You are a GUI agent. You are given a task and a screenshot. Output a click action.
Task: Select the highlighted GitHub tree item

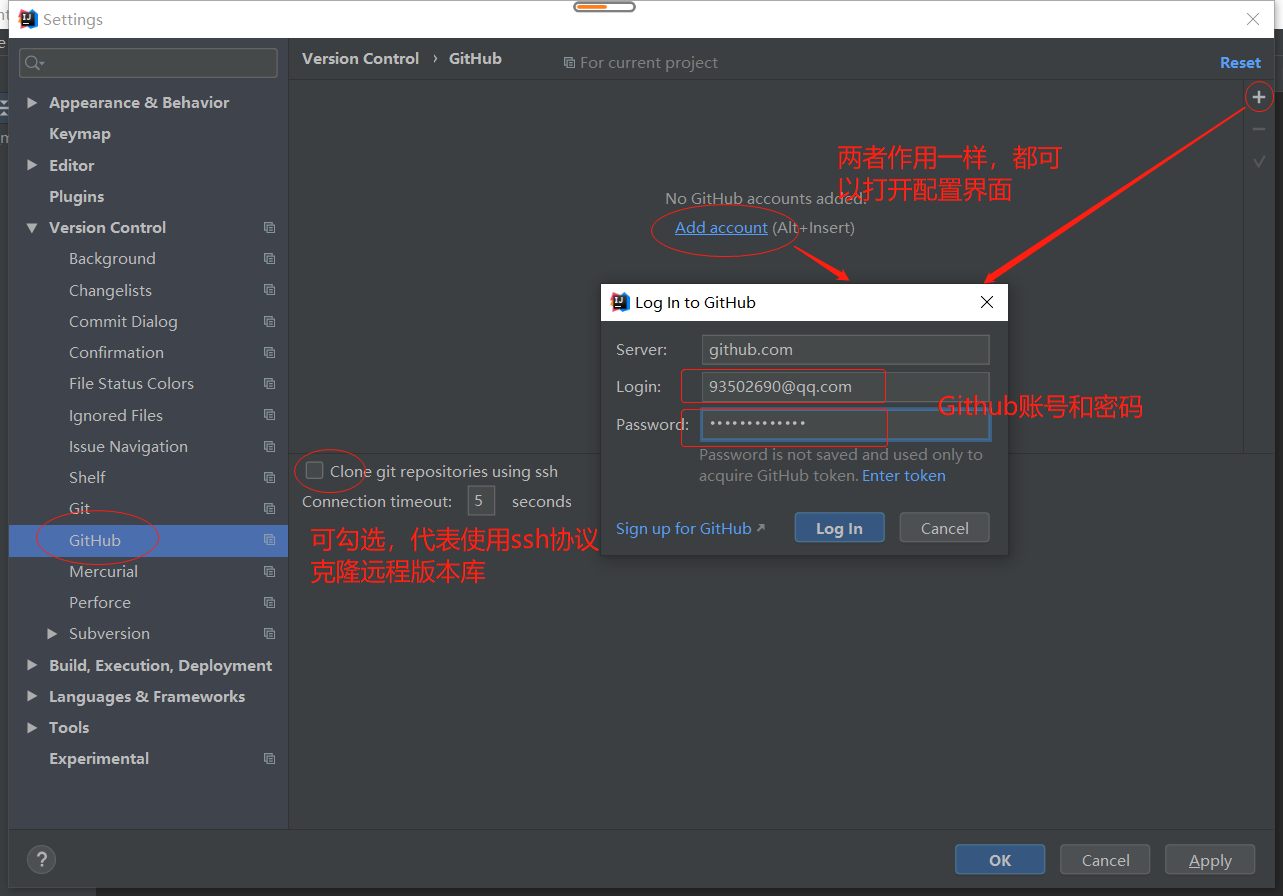[148, 540]
